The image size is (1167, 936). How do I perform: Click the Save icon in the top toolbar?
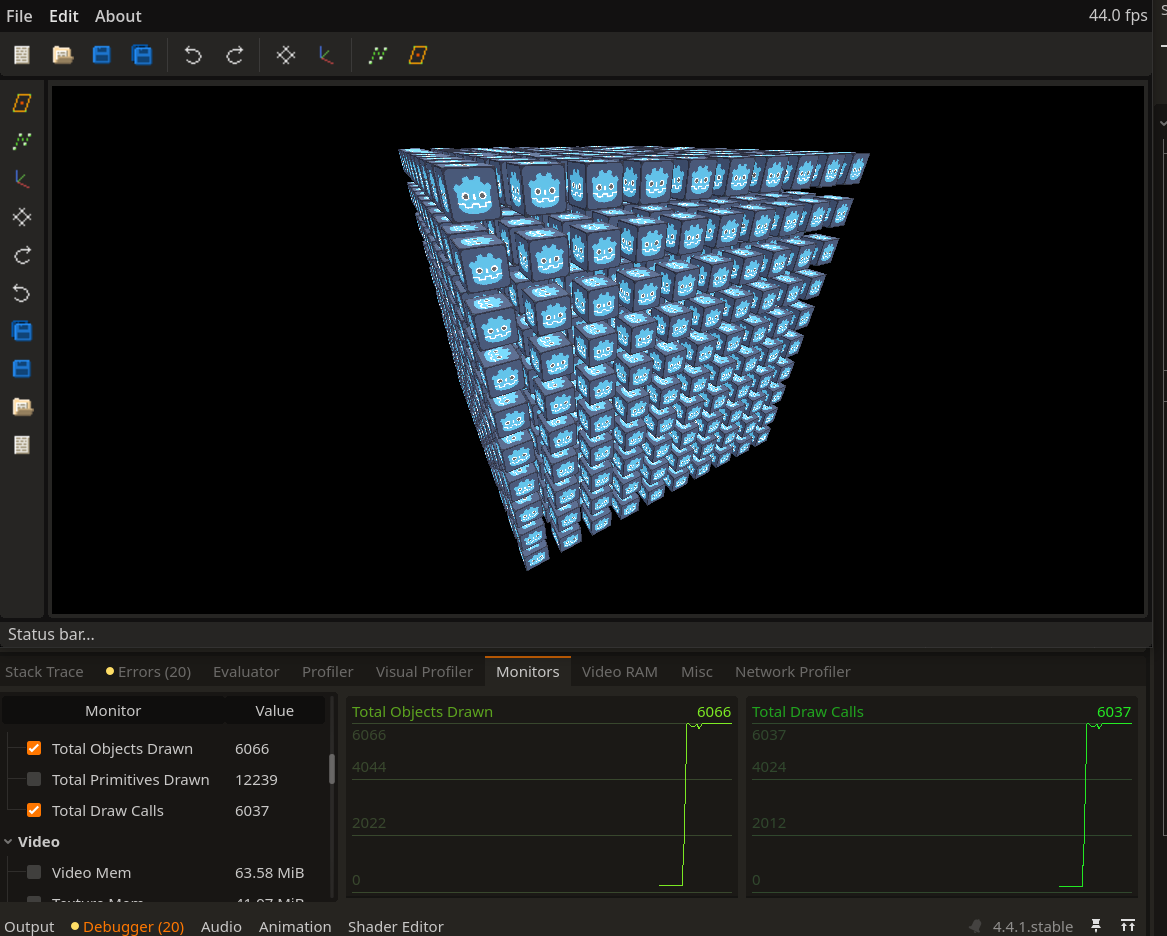[102, 55]
